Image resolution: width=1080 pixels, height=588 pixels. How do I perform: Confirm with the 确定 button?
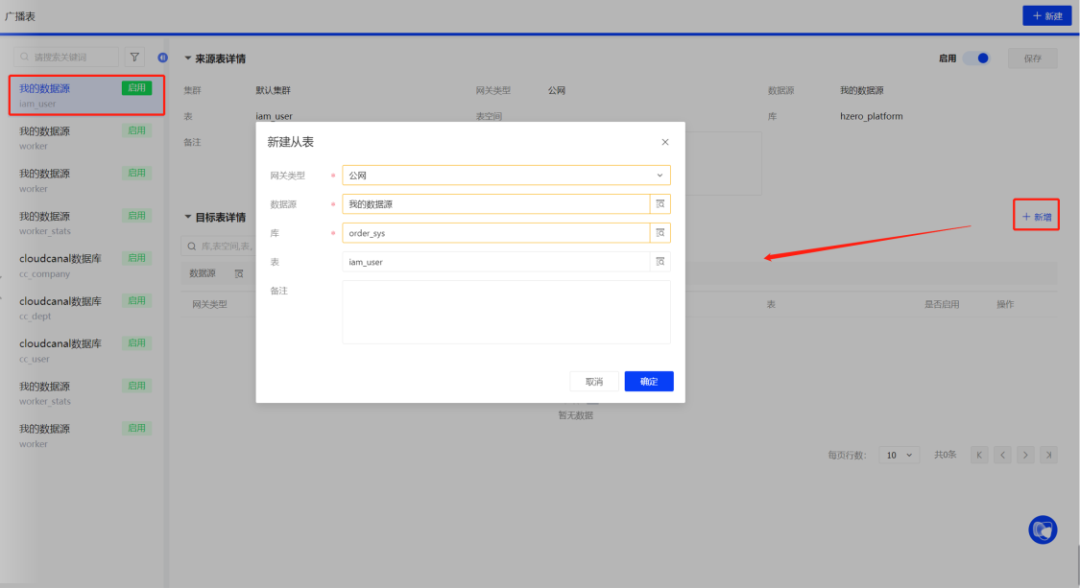pos(649,381)
